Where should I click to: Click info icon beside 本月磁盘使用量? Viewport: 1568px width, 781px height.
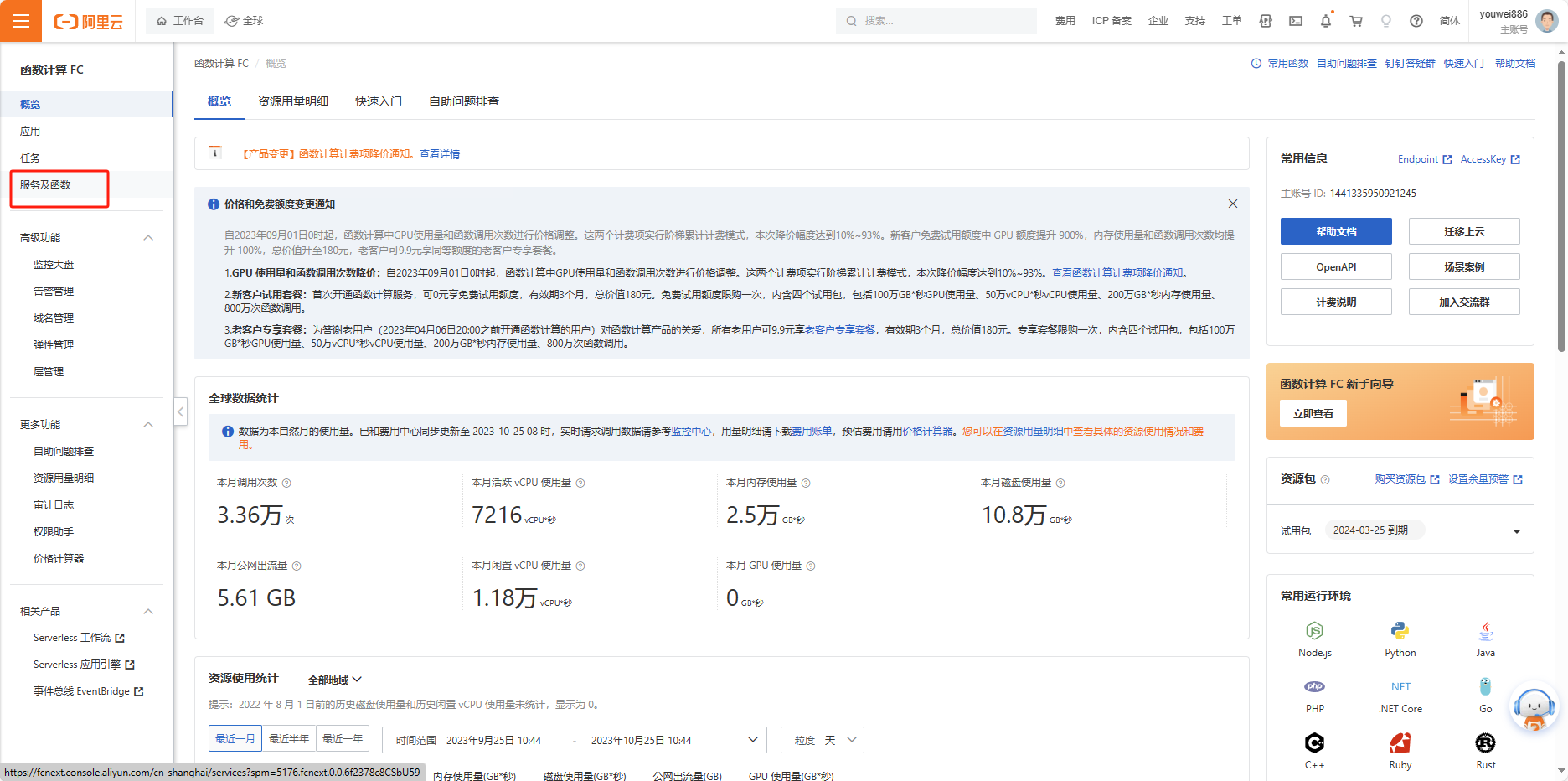(x=1060, y=483)
